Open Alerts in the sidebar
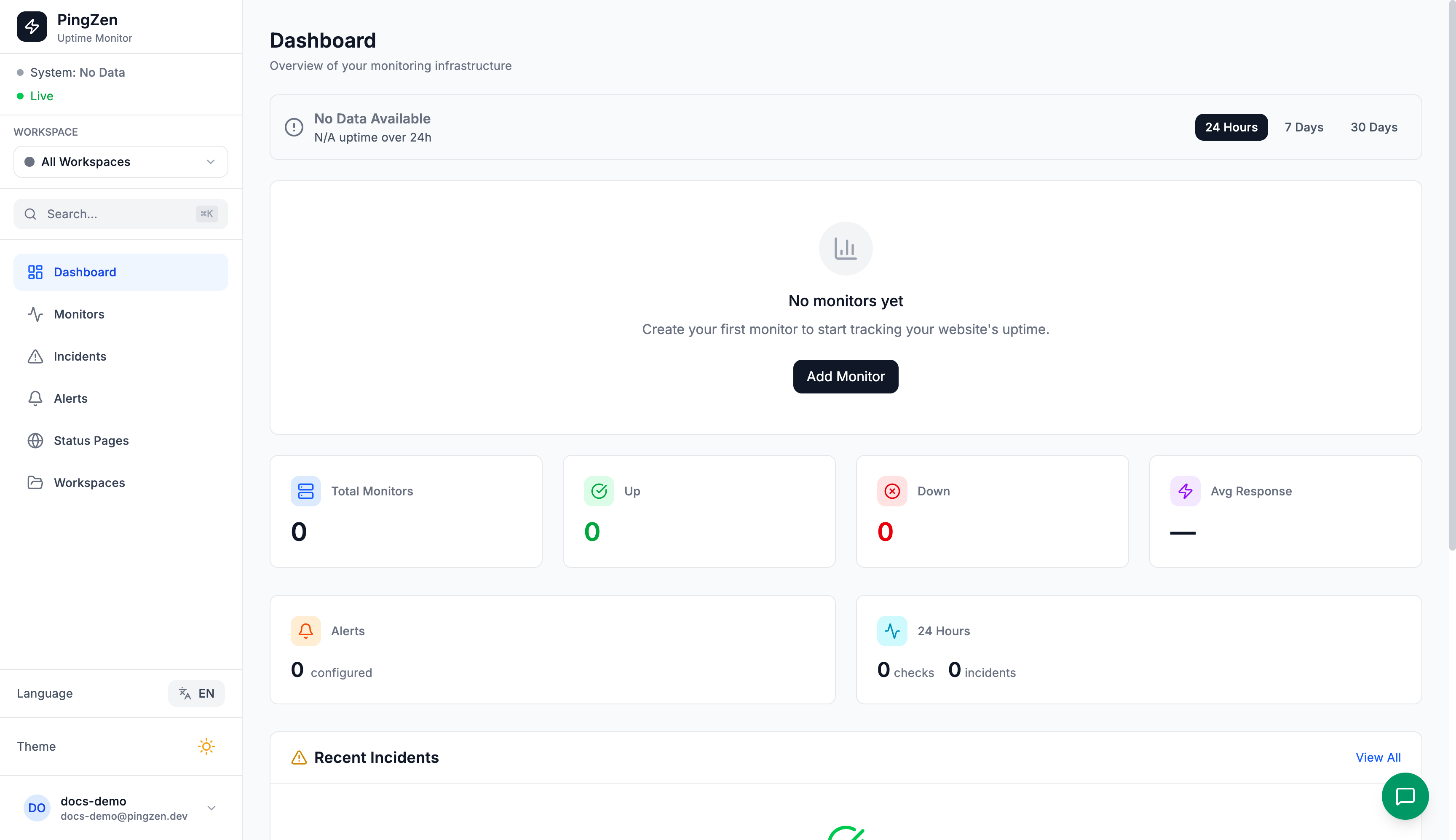Image resolution: width=1456 pixels, height=840 pixels. tap(120, 398)
